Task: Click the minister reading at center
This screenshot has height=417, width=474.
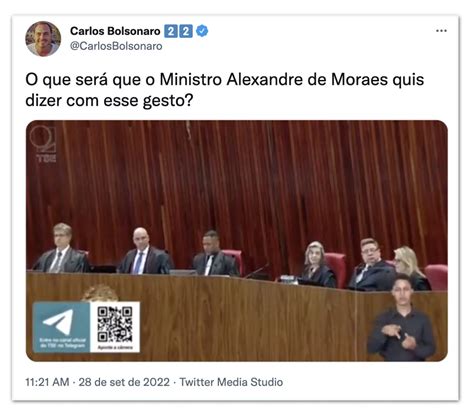Action: (214, 253)
